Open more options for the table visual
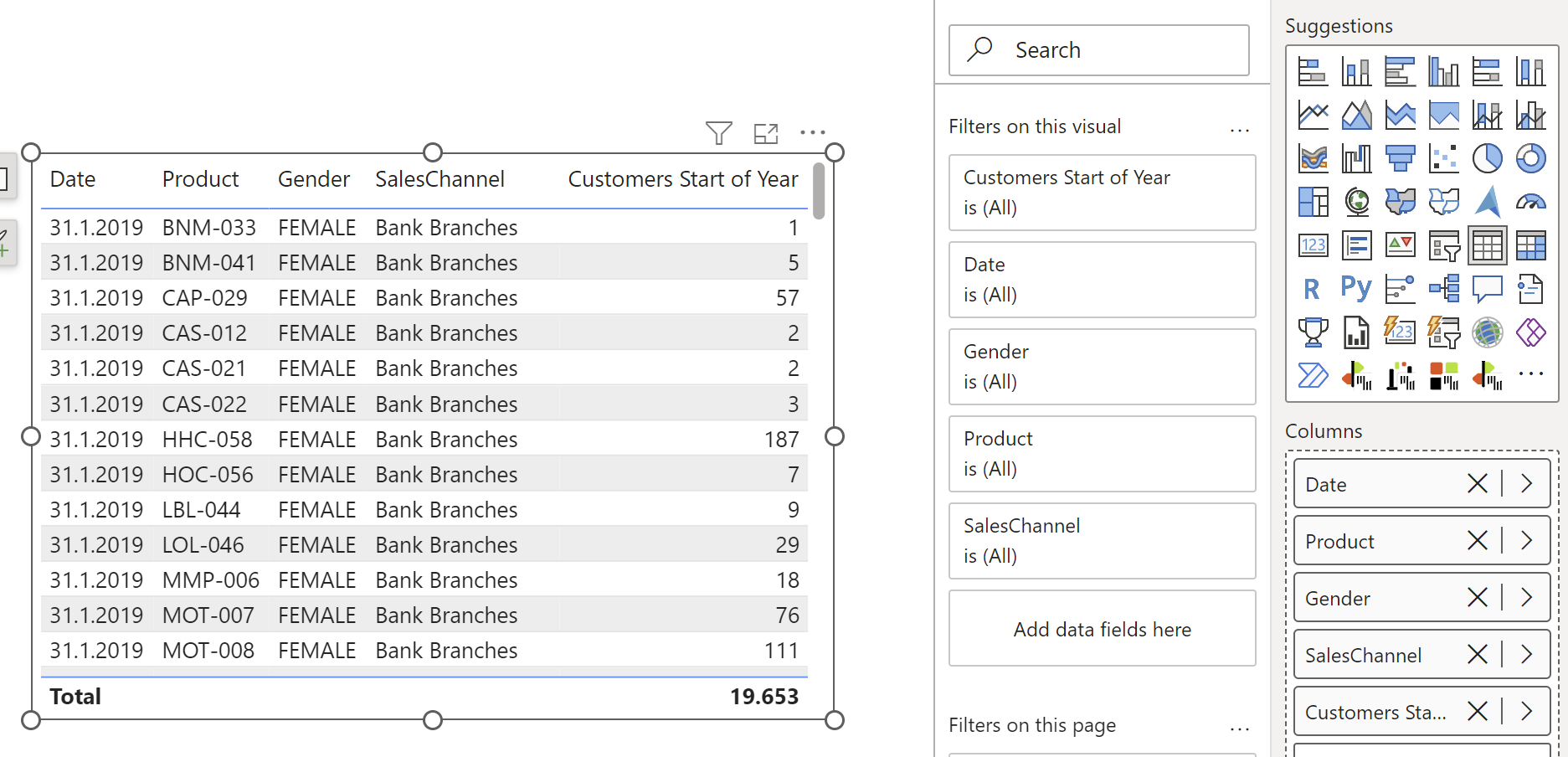This screenshot has width=1568, height=757. tap(813, 132)
